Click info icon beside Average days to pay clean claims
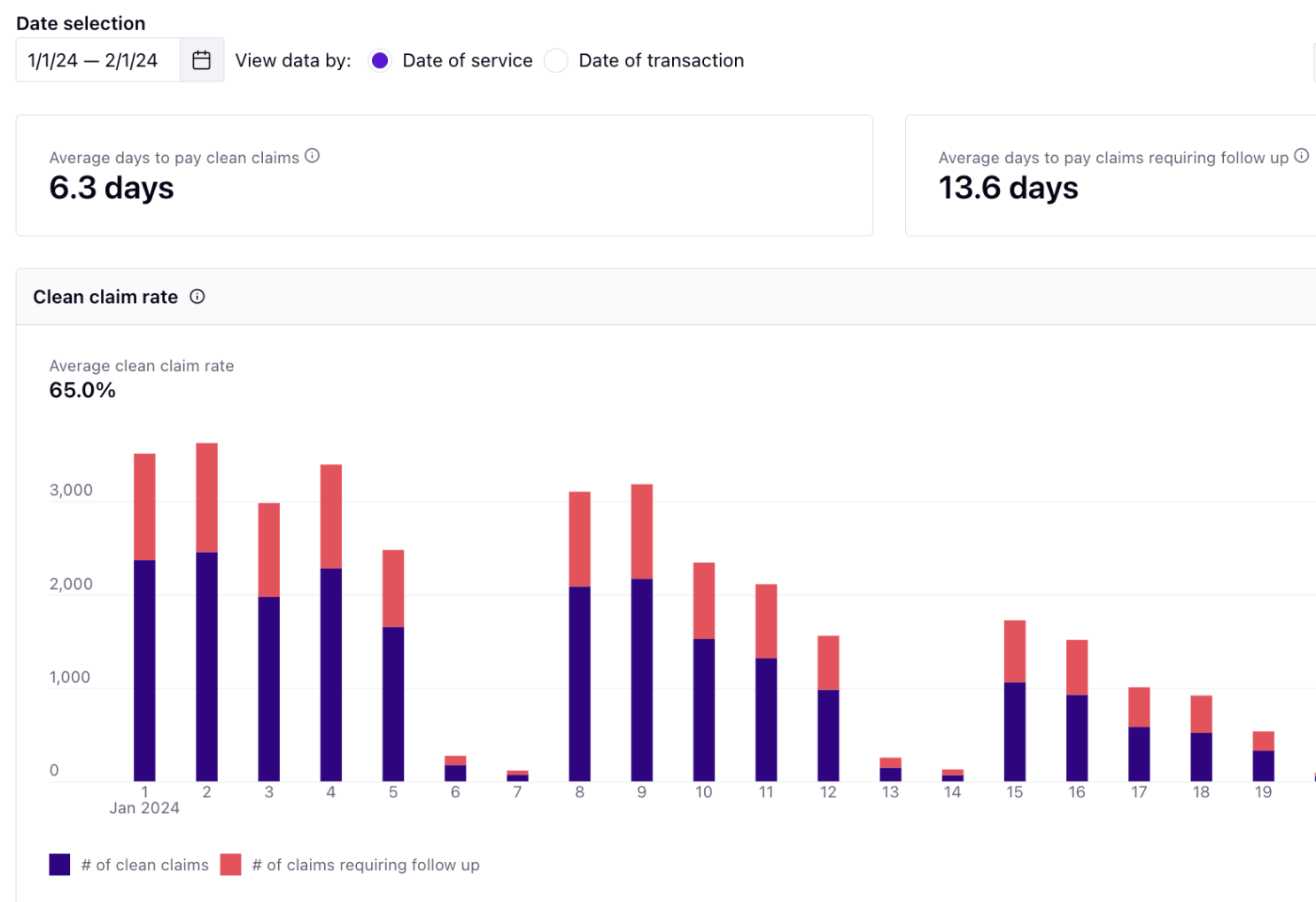 tap(312, 156)
